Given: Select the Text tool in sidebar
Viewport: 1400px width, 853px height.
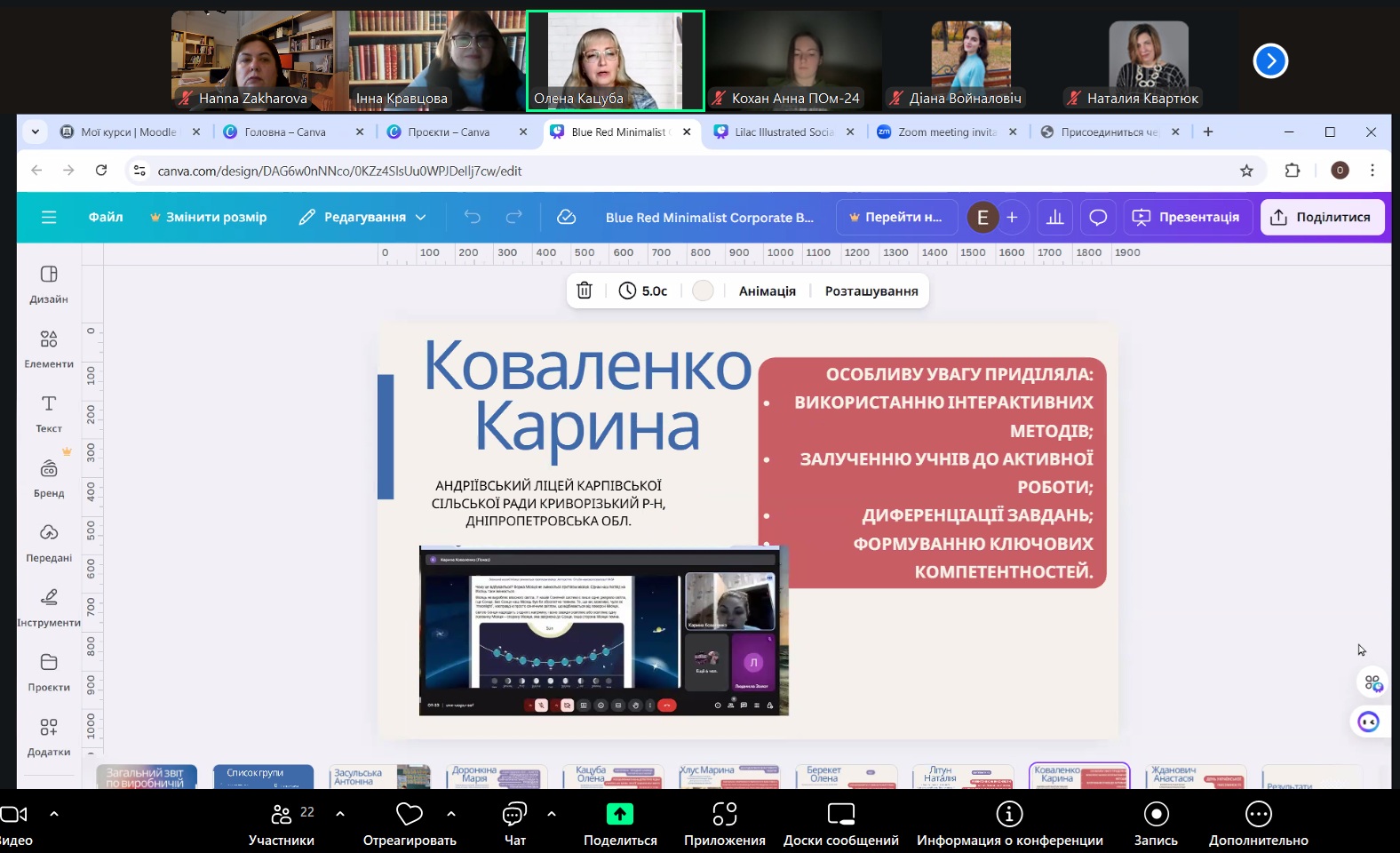Looking at the screenshot, I should point(49,413).
